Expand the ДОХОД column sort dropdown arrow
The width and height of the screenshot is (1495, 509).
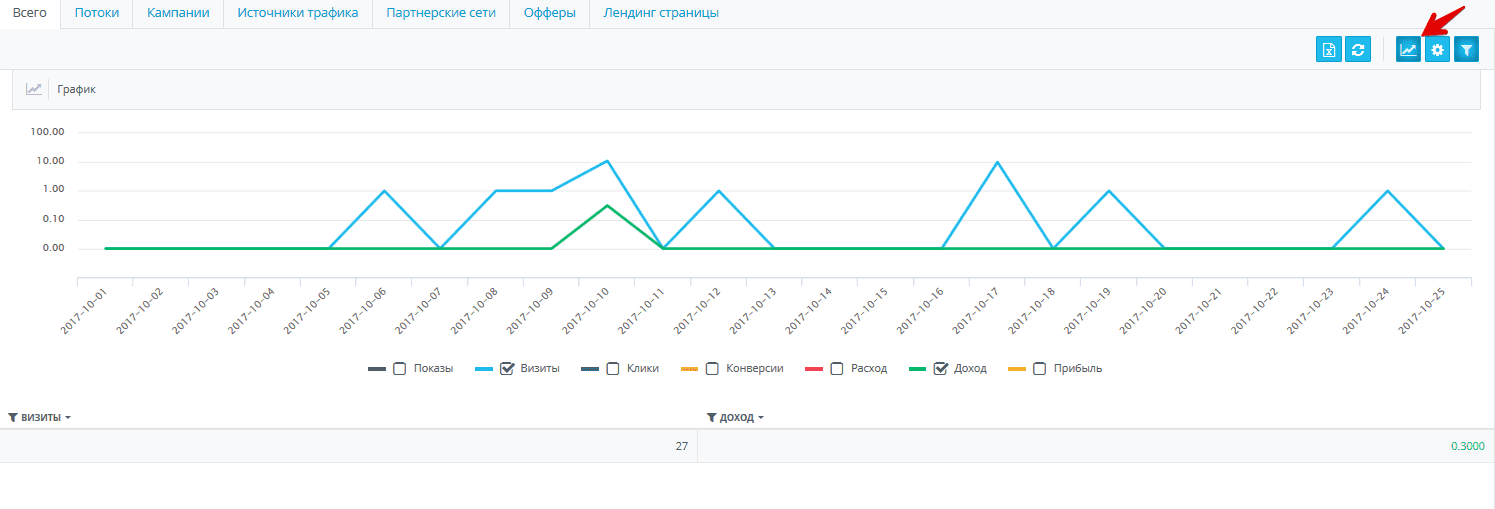coord(761,418)
